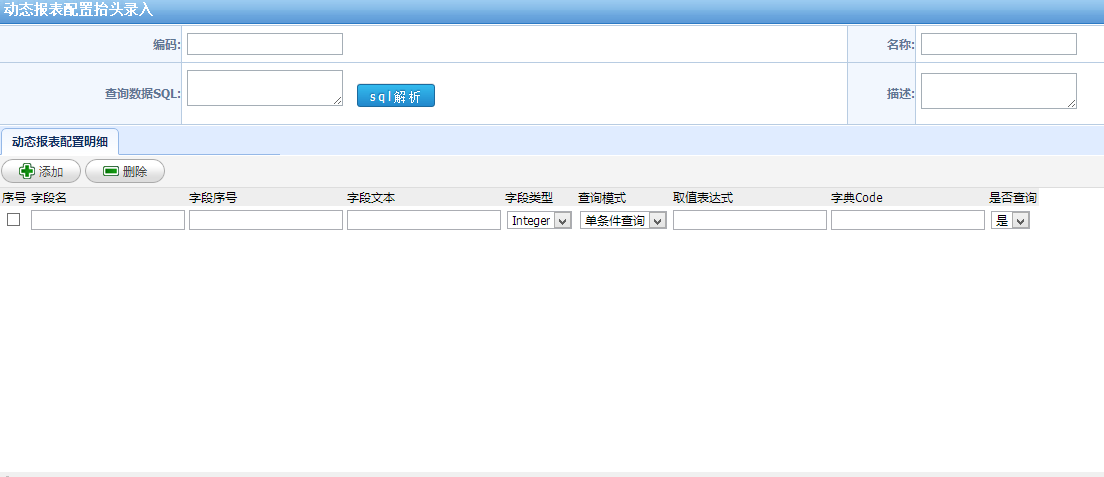The height and width of the screenshot is (477, 1104).
Task: Focus the 查询数据SQL text area
Action: [x=265, y=88]
